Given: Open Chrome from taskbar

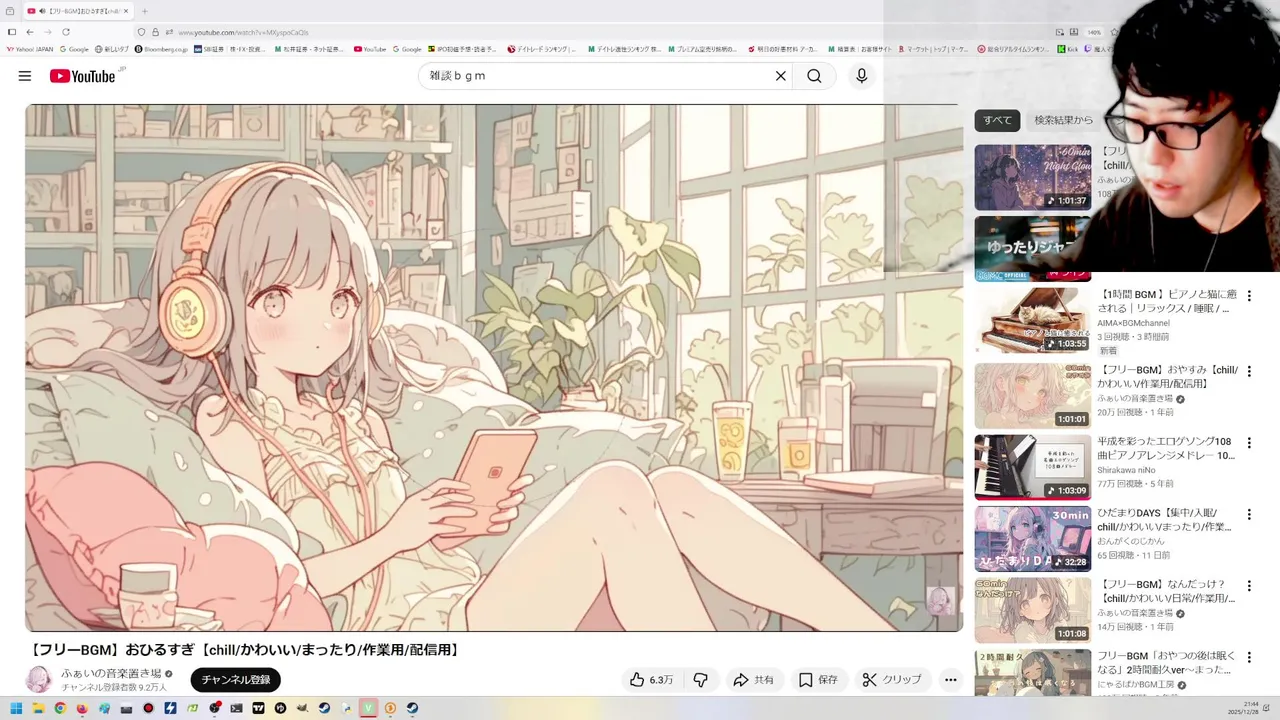Looking at the screenshot, I should [60, 708].
